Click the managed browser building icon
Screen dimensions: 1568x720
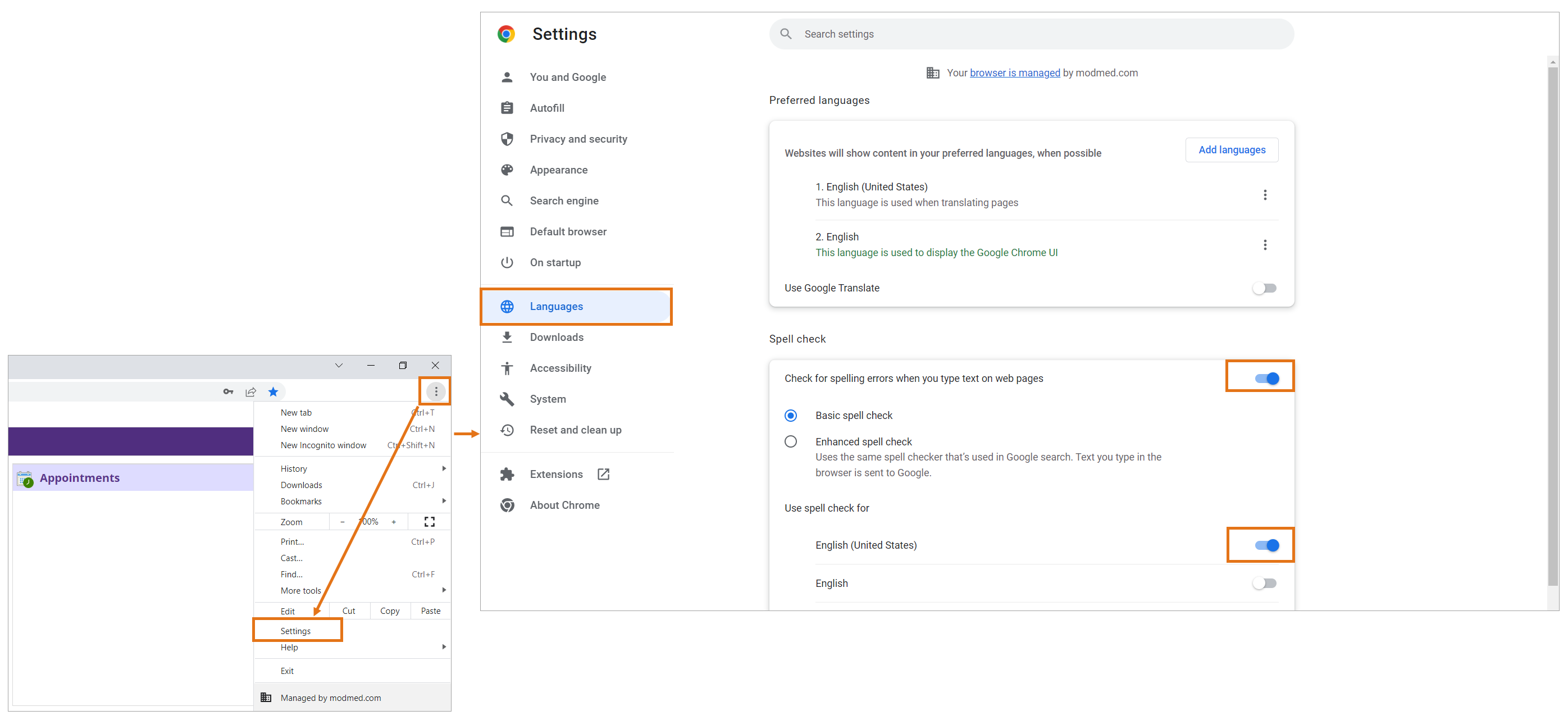[932, 73]
